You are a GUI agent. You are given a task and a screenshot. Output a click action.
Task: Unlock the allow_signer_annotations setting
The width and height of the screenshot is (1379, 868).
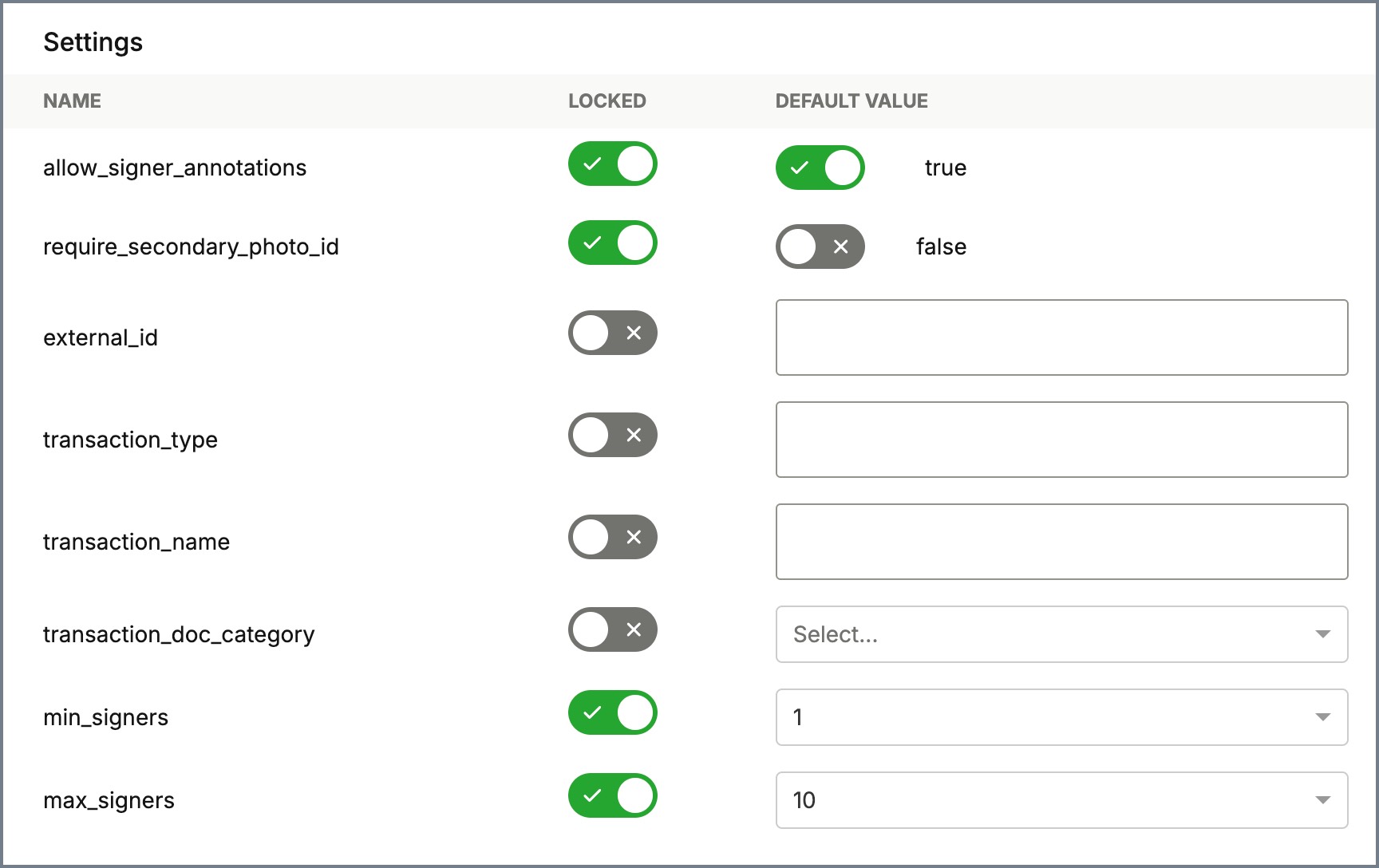click(x=612, y=164)
